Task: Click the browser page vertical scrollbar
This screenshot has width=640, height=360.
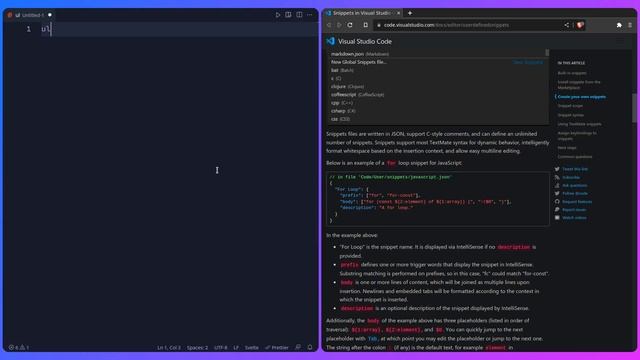Action: pyautogui.click(x=634, y=109)
